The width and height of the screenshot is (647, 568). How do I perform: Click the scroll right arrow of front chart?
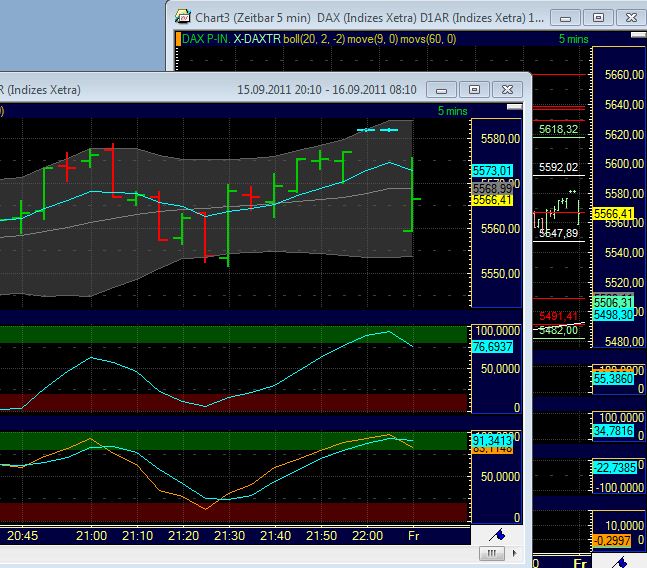coord(515,553)
